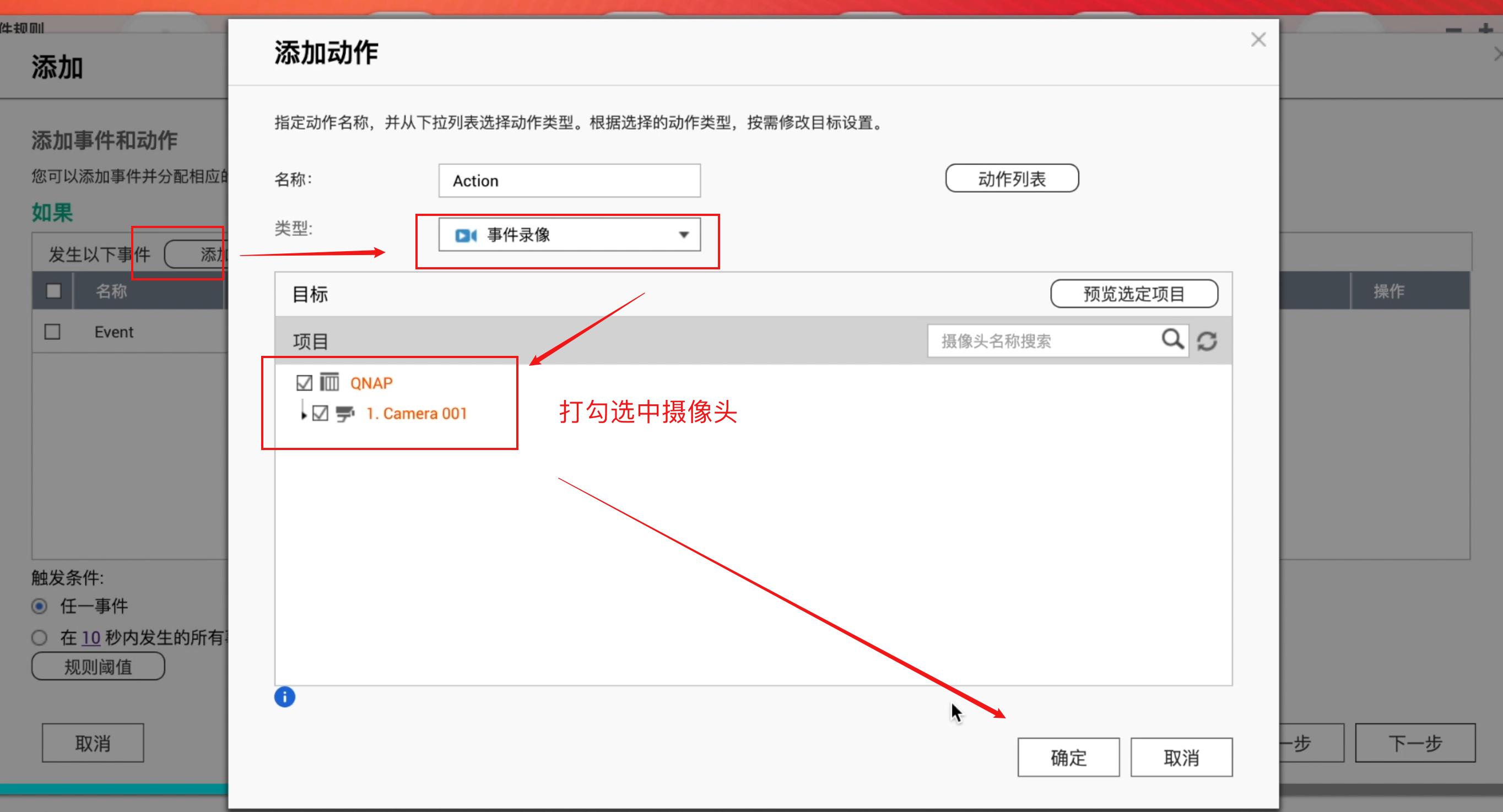Image resolution: width=1503 pixels, height=812 pixels.
Task: Click the event recording video icon in 类型 selector
Action: coord(465,235)
